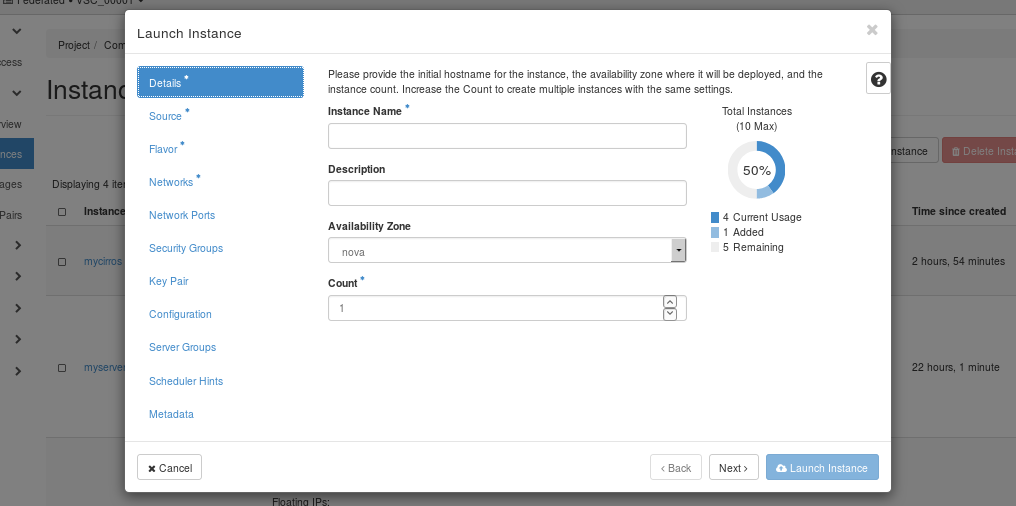
Task: Go to the Configuration tab
Action: tap(180, 314)
